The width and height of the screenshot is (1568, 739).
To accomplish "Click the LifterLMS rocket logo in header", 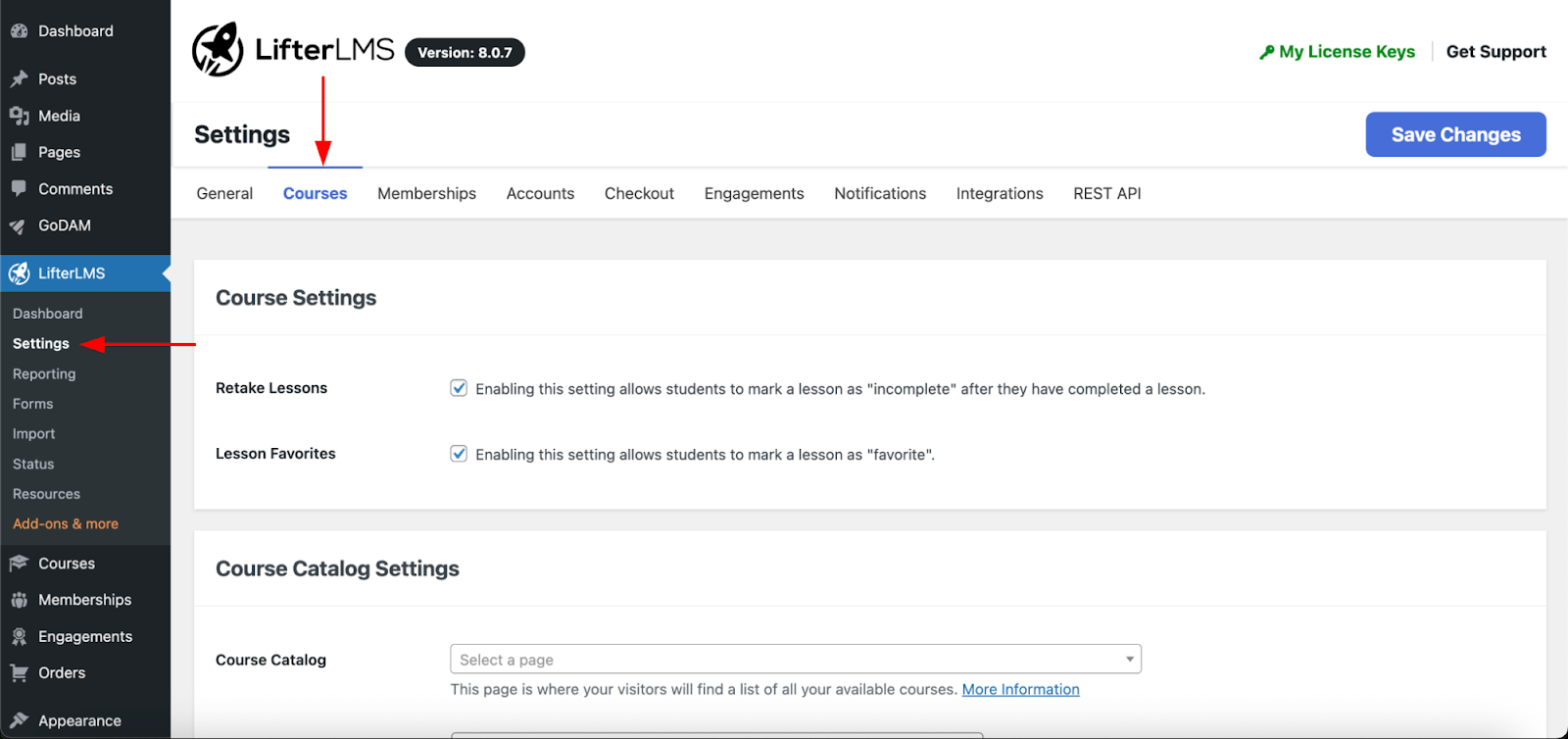I will pyautogui.click(x=218, y=49).
